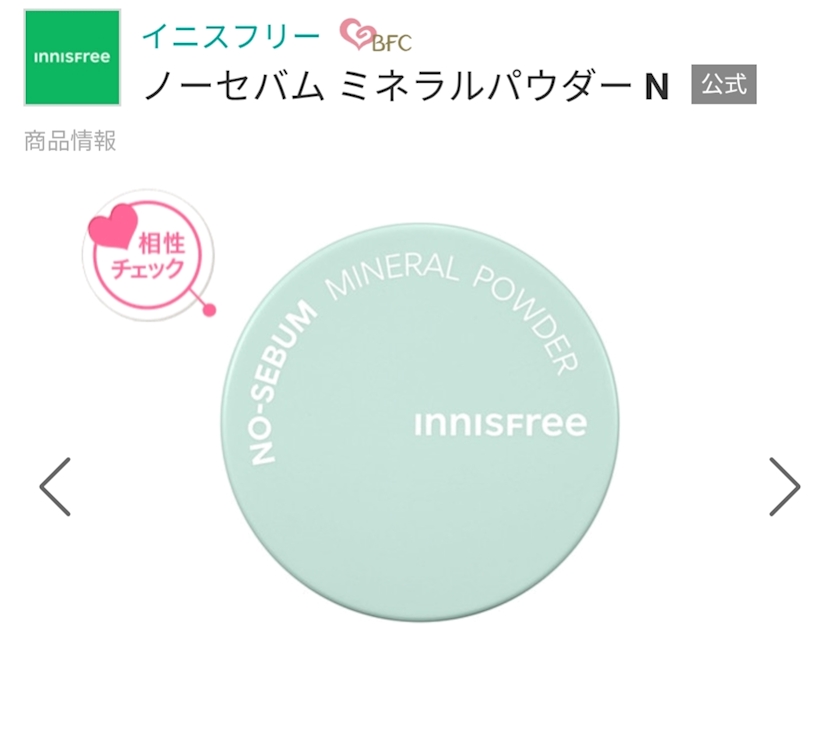Show the next product image with right chevron

click(x=784, y=487)
